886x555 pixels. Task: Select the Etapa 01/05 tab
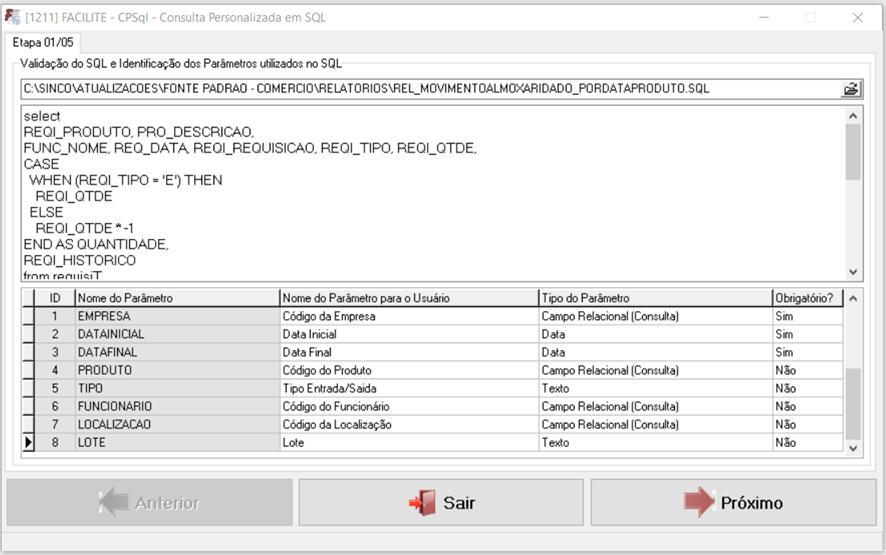(43, 42)
